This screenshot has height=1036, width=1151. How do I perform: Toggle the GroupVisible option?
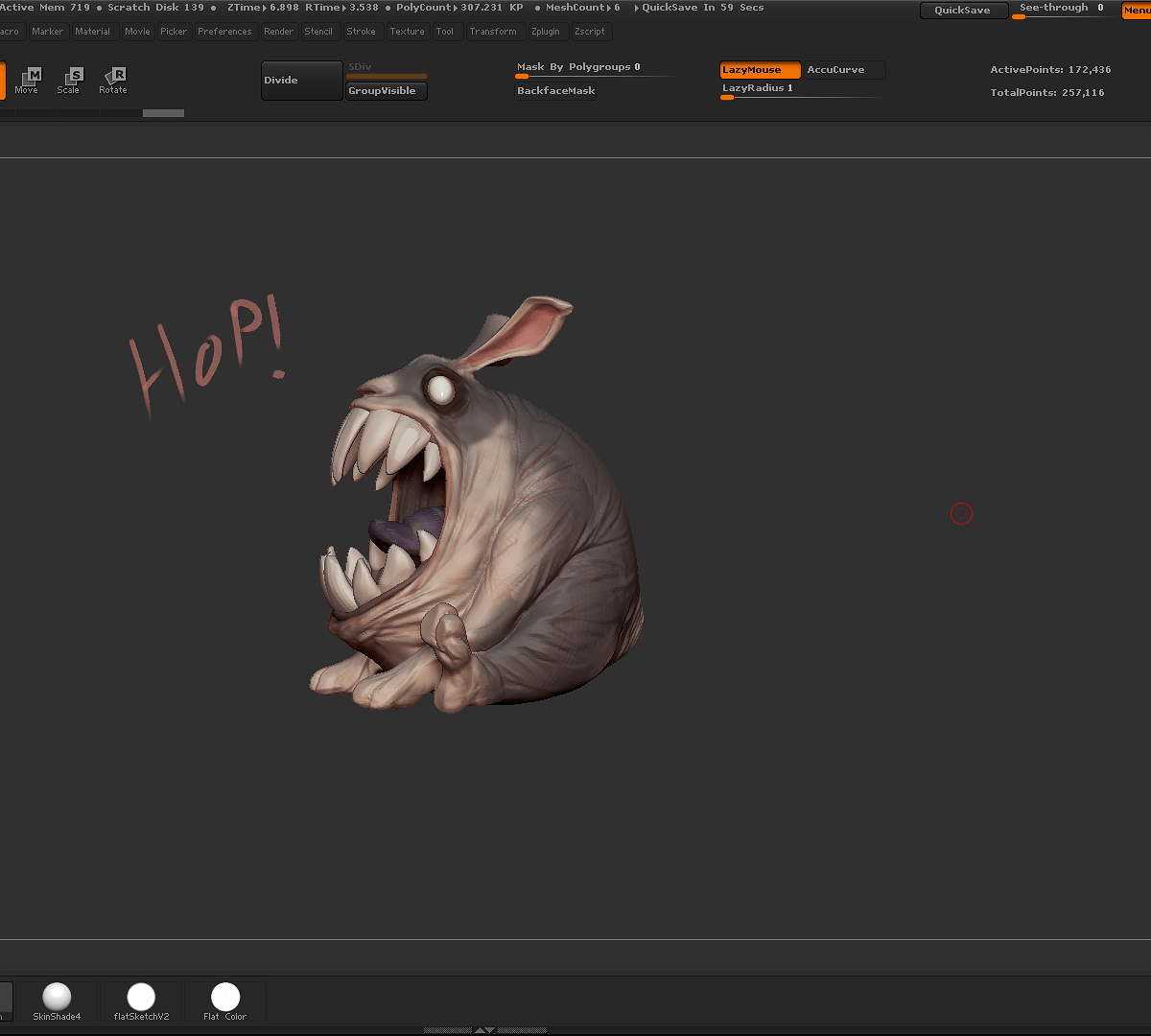[387, 91]
